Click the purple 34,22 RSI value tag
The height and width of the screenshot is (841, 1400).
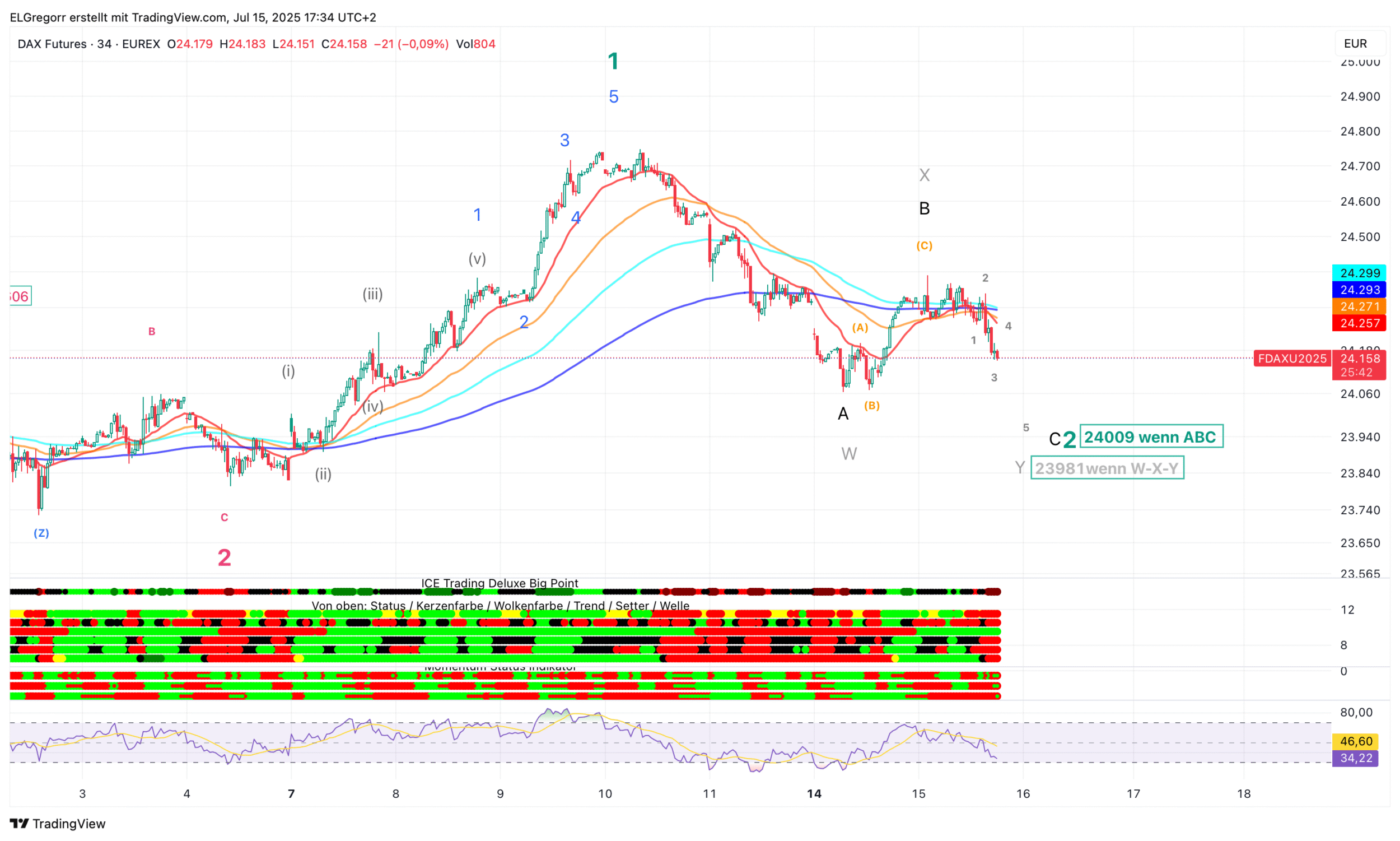click(1356, 758)
